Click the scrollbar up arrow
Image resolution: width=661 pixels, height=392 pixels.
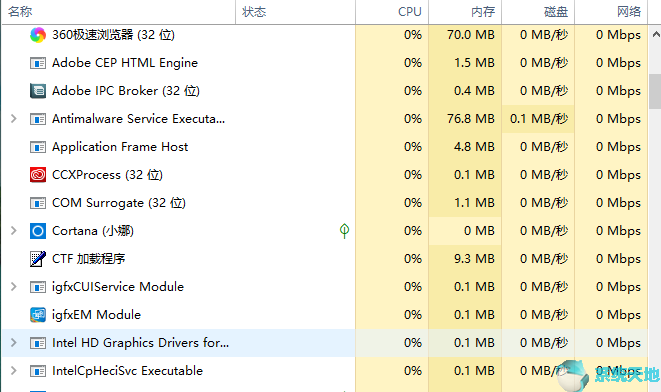click(x=656, y=35)
